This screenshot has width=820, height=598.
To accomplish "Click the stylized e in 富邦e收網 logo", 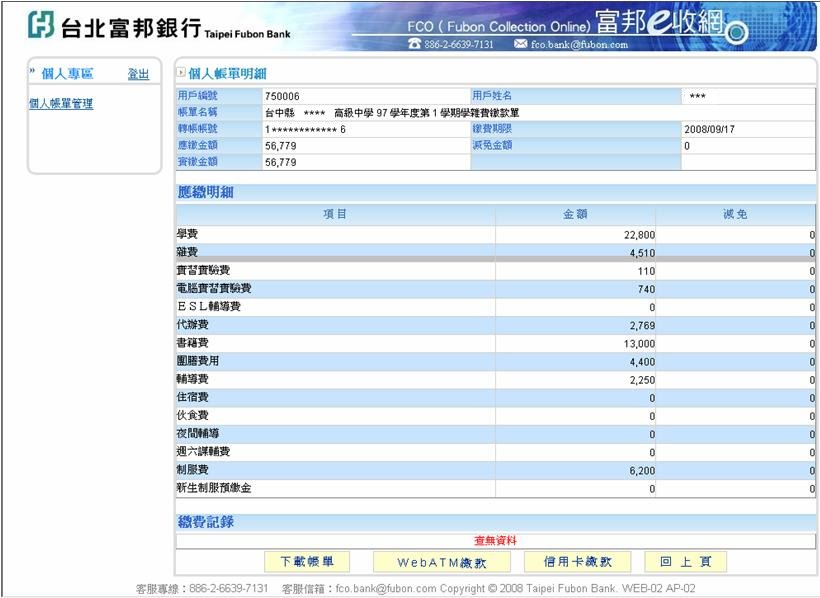I will coord(658,23).
